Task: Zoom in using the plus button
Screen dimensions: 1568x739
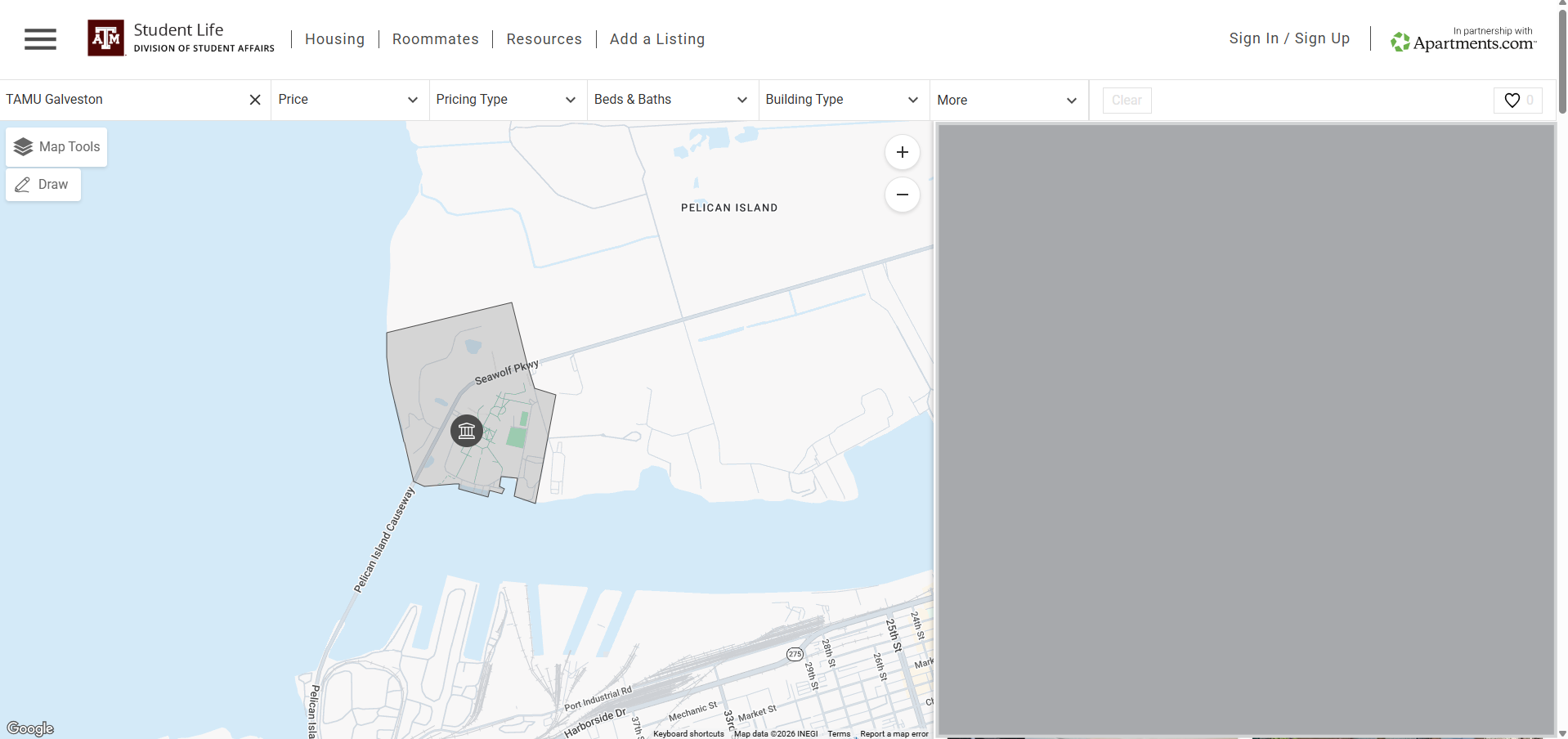Action: click(x=902, y=152)
